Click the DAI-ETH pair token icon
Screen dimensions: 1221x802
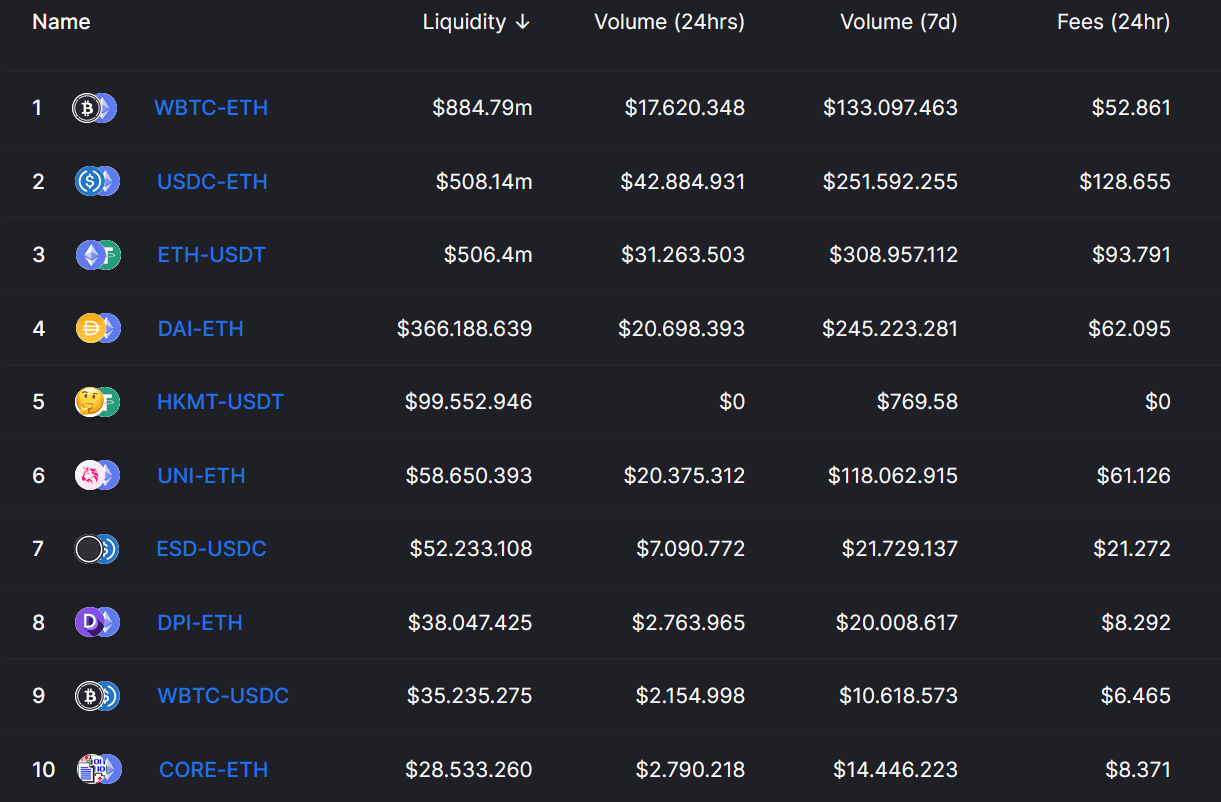pos(97,328)
